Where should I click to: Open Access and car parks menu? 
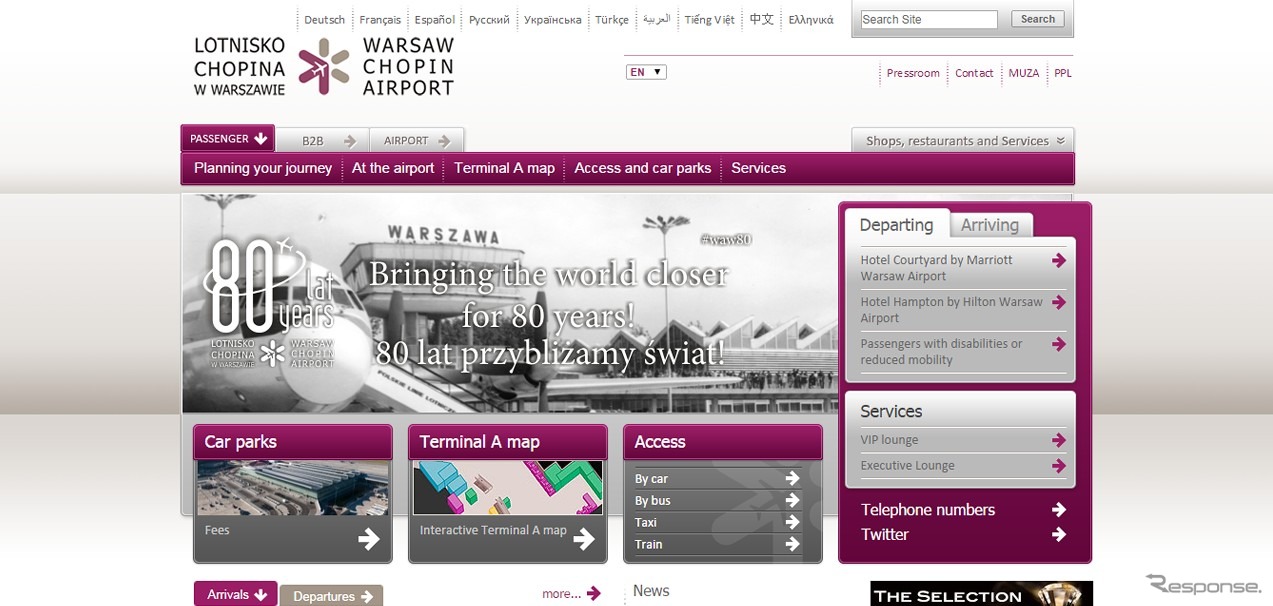point(643,168)
